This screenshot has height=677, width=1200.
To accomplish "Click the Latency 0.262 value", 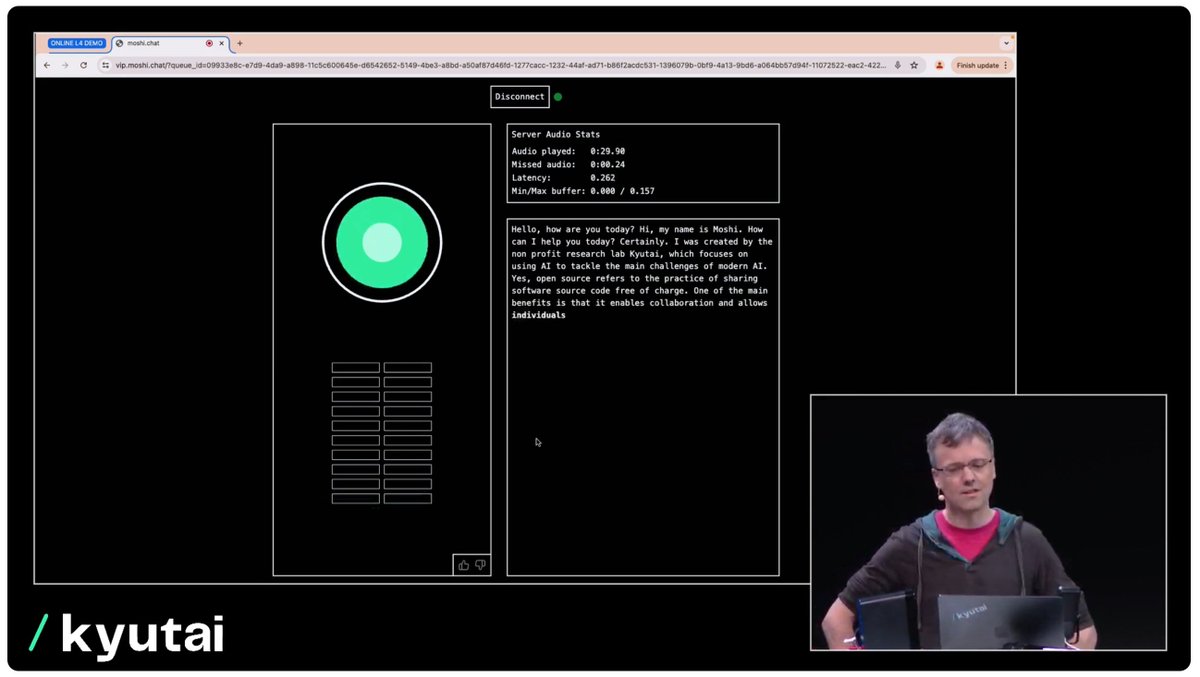I will [x=603, y=177].
